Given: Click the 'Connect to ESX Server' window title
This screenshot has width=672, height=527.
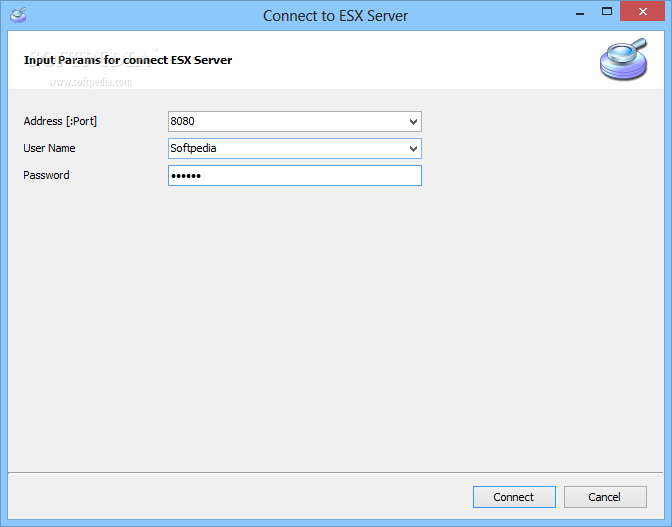Looking at the screenshot, I should [x=336, y=16].
